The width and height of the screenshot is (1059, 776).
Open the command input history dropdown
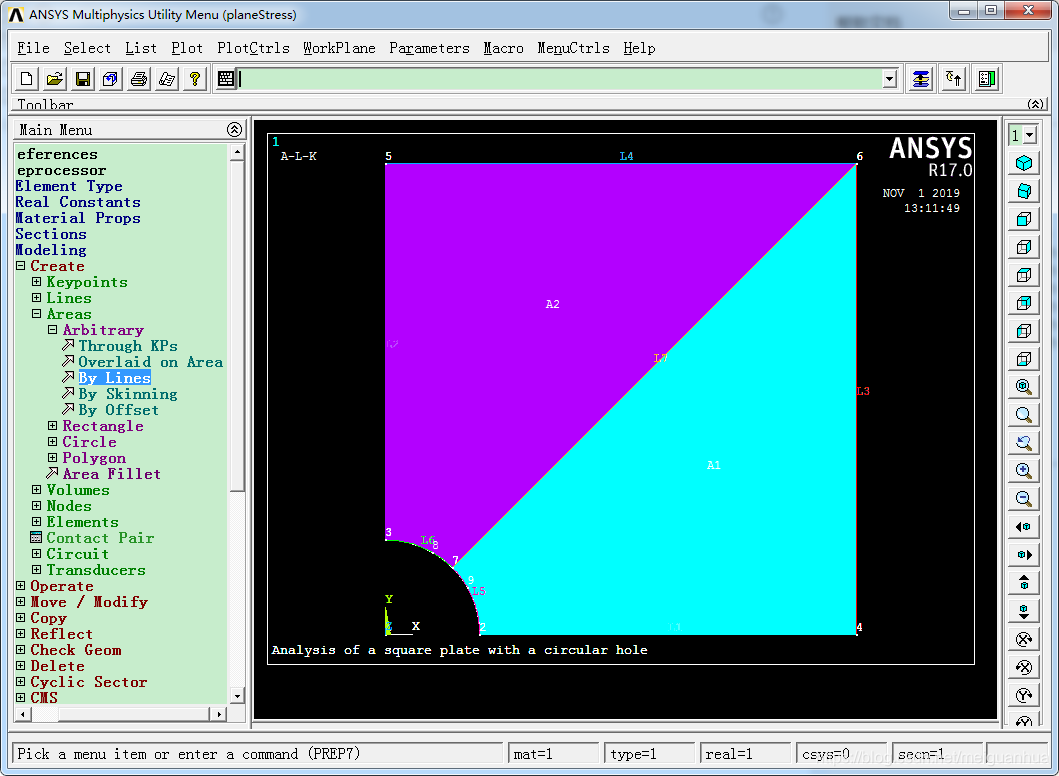(889, 79)
